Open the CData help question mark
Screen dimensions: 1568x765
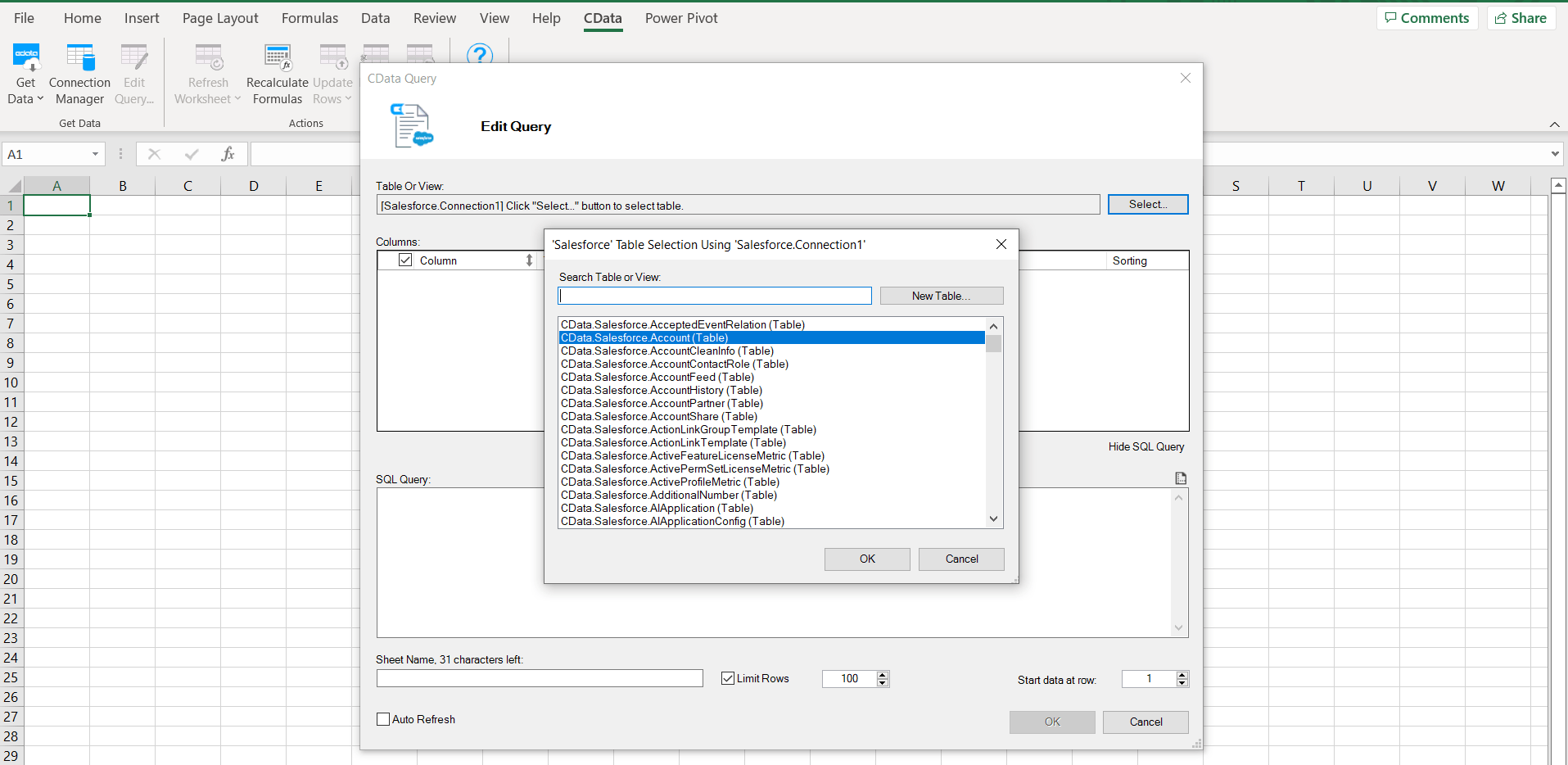point(480,55)
